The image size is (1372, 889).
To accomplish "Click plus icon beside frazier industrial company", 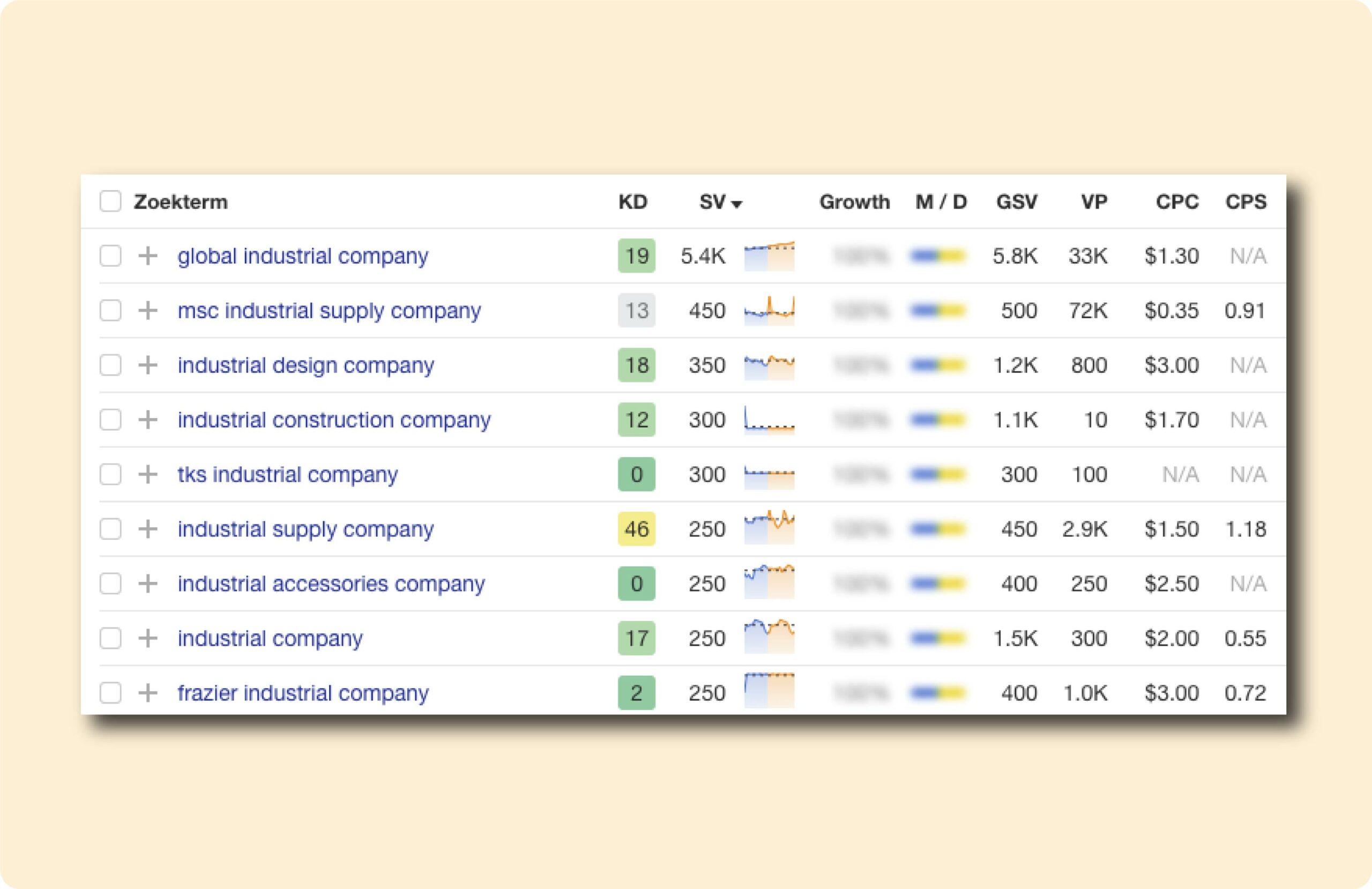I will pos(148,693).
